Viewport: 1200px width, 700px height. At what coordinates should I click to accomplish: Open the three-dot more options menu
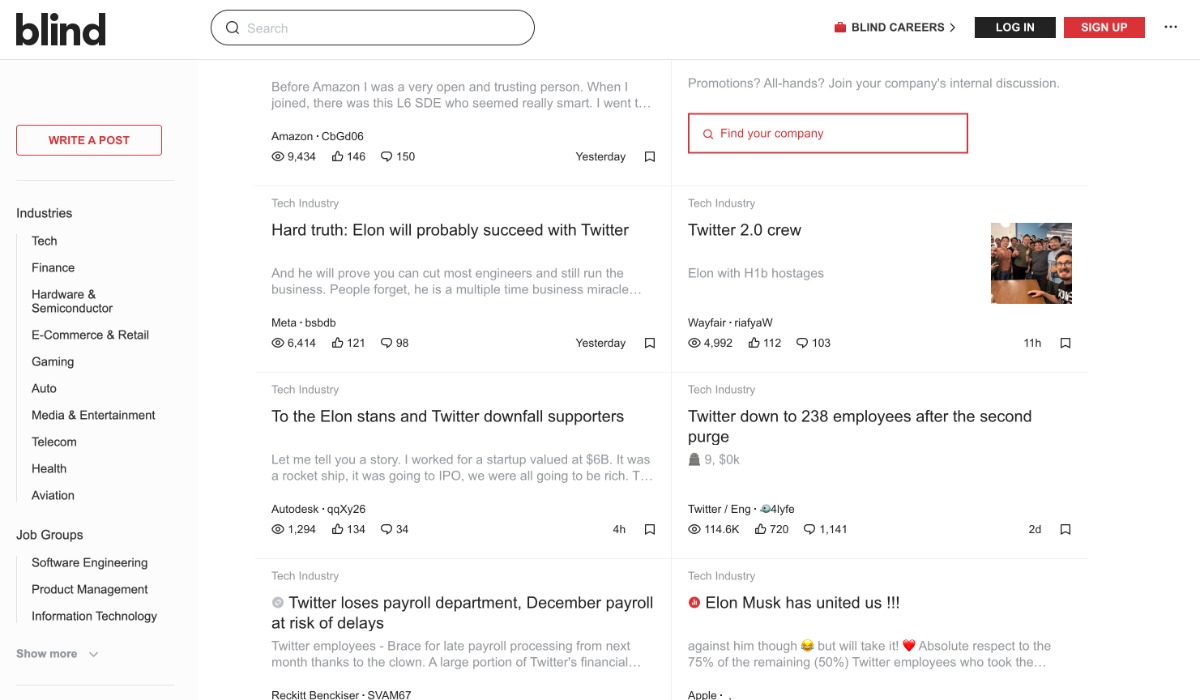[1171, 28]
